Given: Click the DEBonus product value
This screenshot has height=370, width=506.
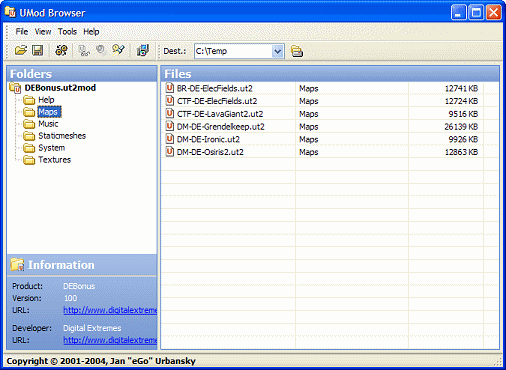Looking at the screenshot, I should 79,286.
